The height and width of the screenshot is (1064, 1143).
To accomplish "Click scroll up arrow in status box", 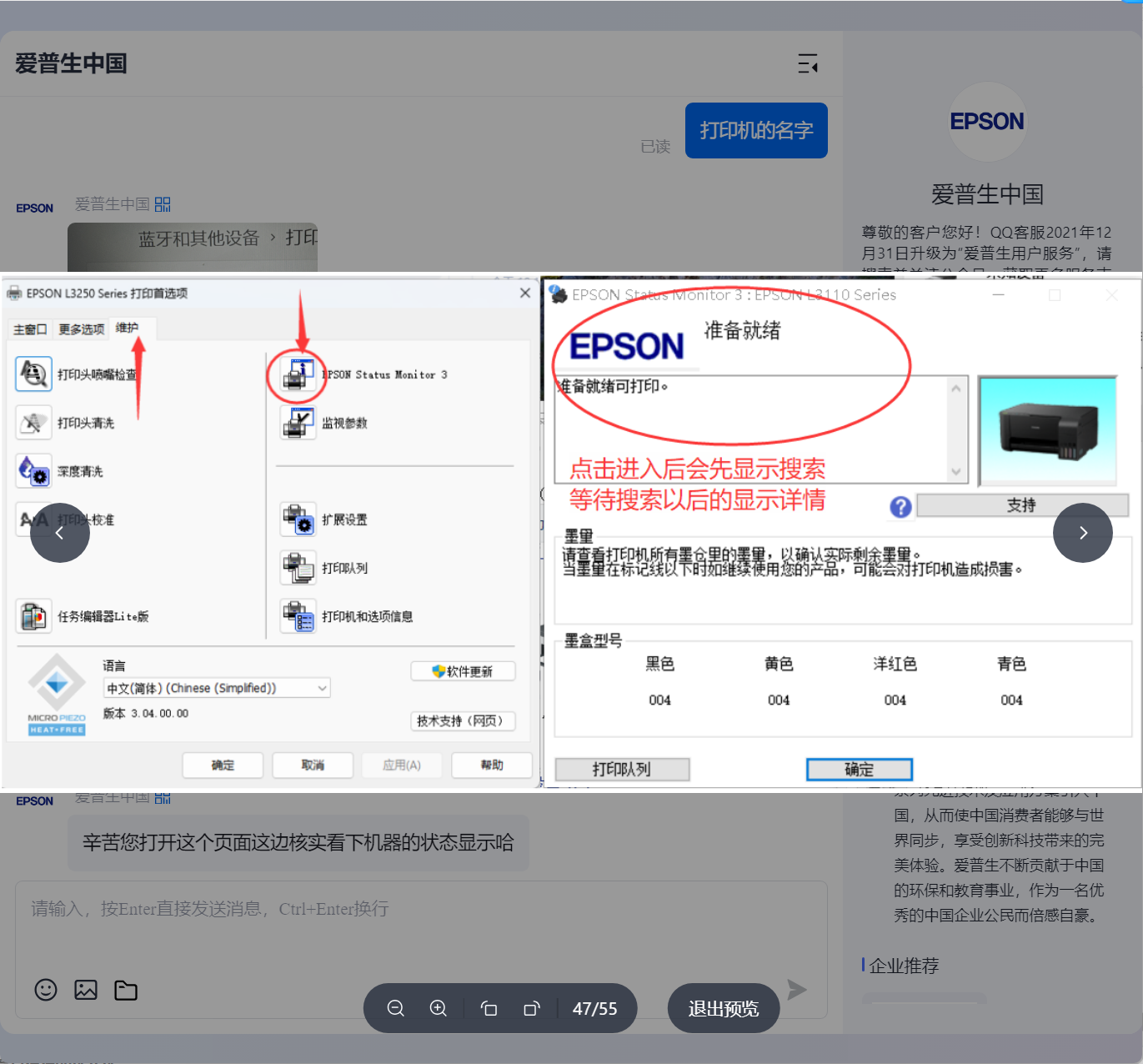I will coord(956,389).
